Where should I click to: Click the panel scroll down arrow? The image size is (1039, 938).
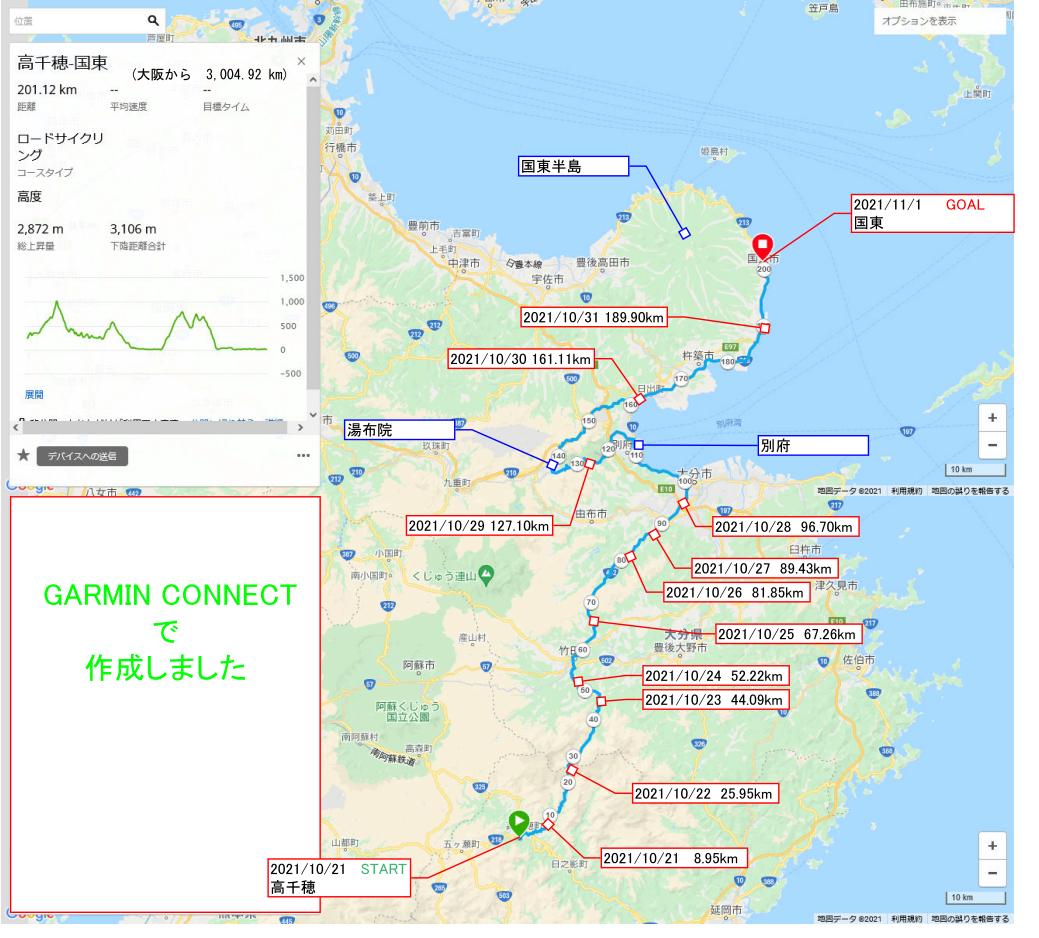coord(313,415)
